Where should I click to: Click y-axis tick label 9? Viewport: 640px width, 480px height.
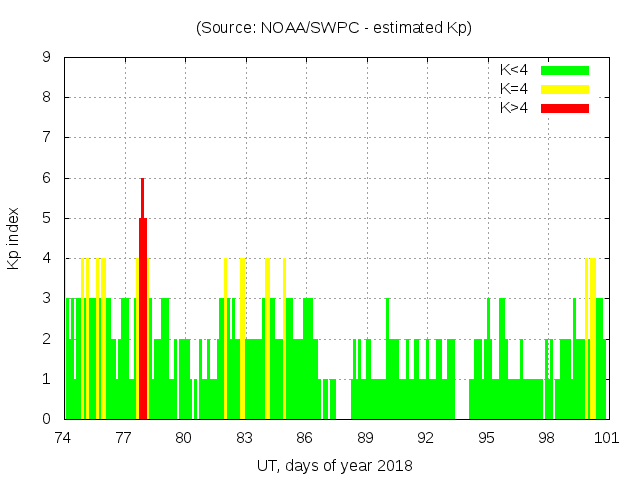(x=47, y=57)
